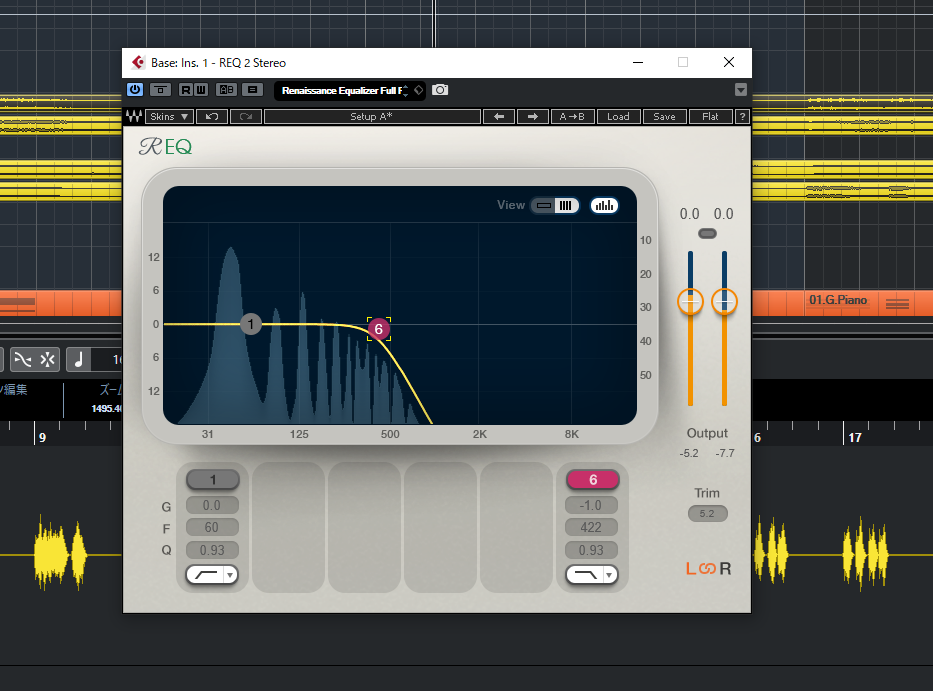The image size is (933, 691).
Task: Click bar 17 on the Cubase ruler
Action: point(855,437)
